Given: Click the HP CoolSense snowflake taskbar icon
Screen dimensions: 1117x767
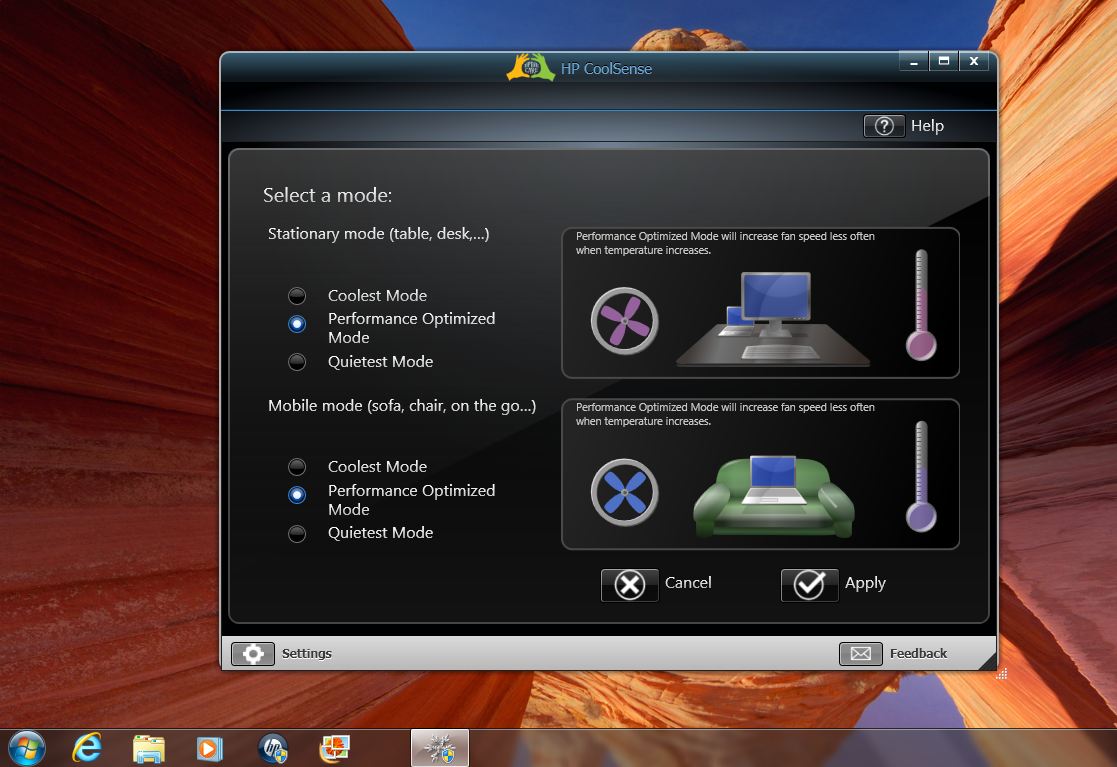Looking at the screenshot, I should (x=440, y=748).
